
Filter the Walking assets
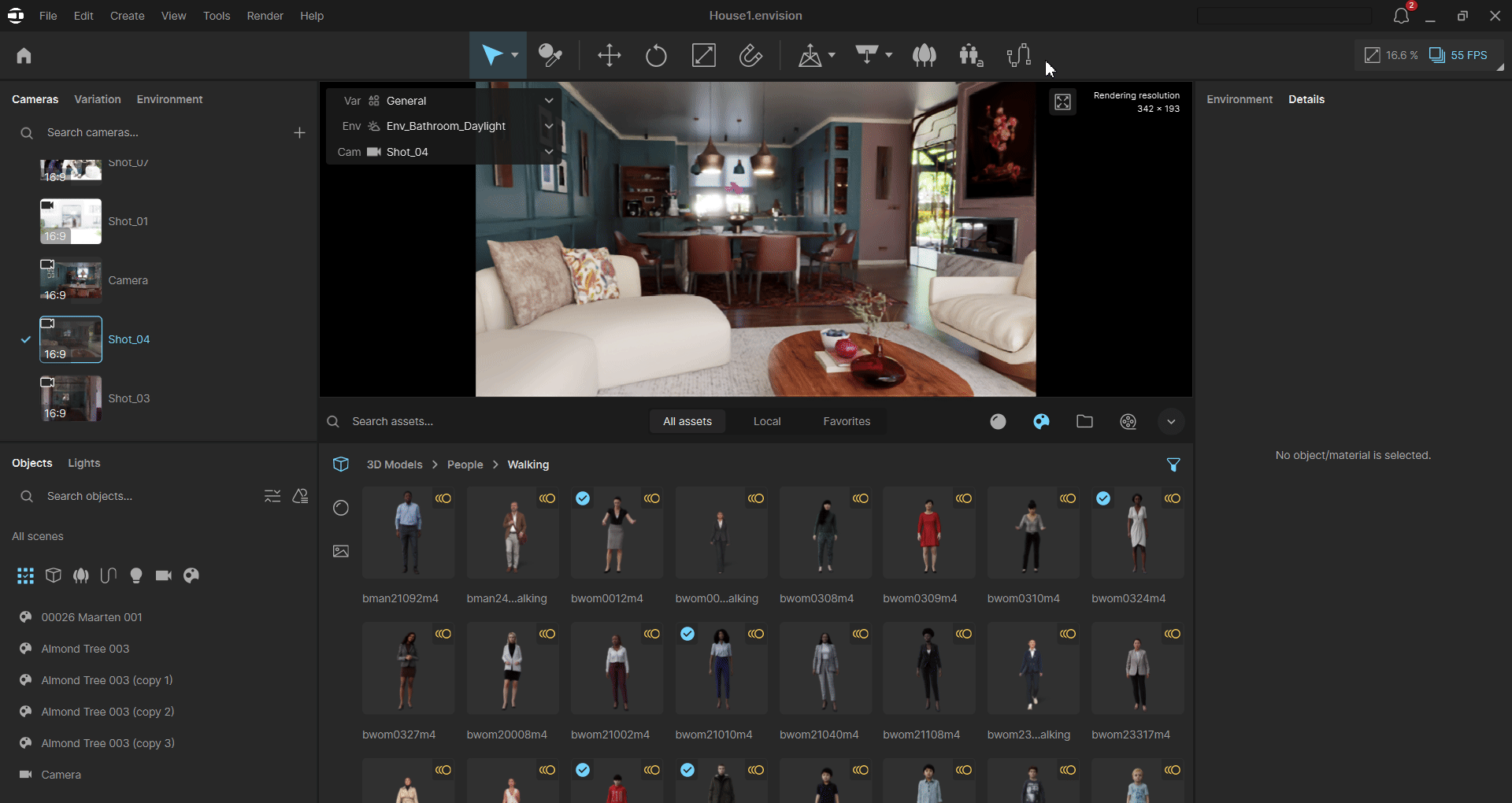tap(1173, 464)
